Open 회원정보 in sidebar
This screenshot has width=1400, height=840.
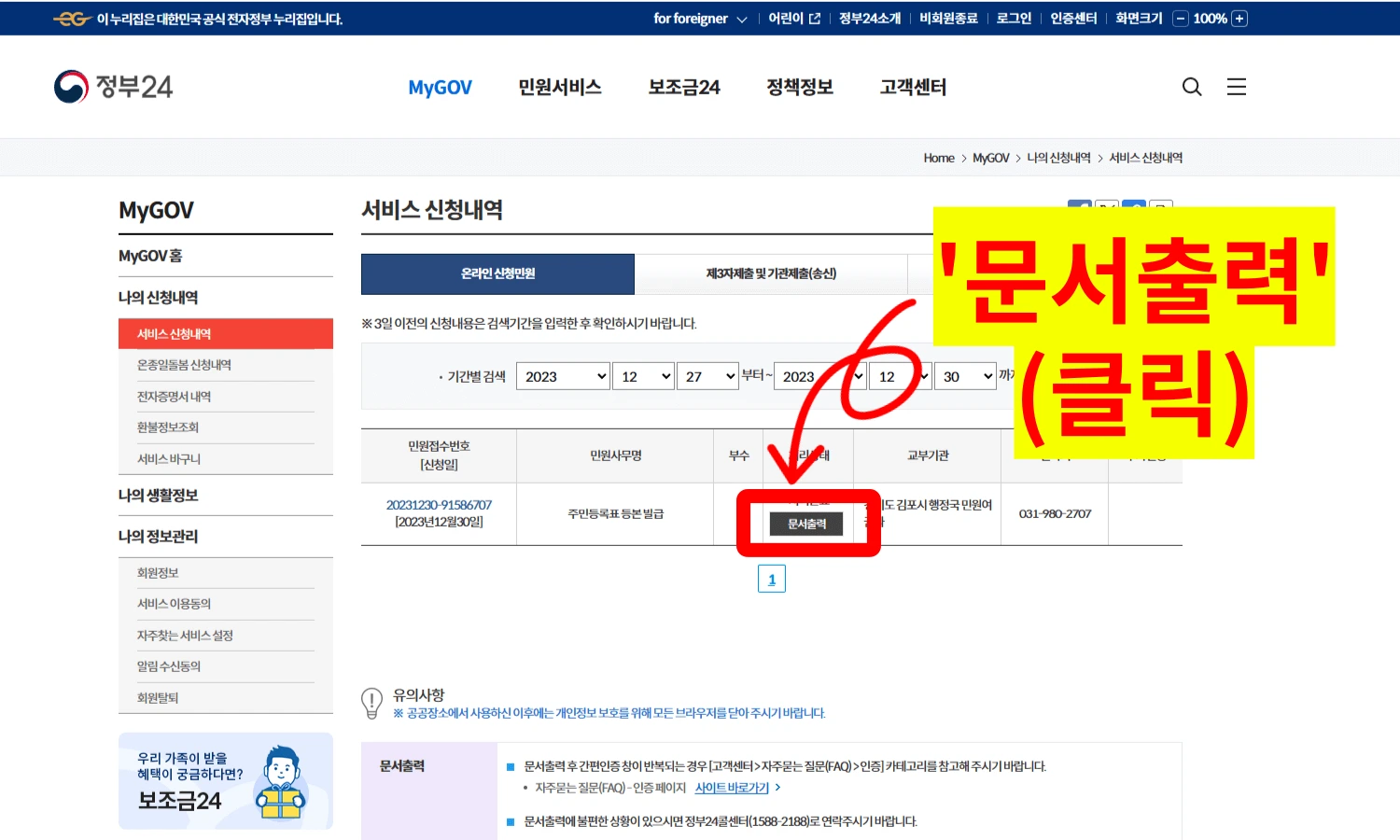[158, 573]
